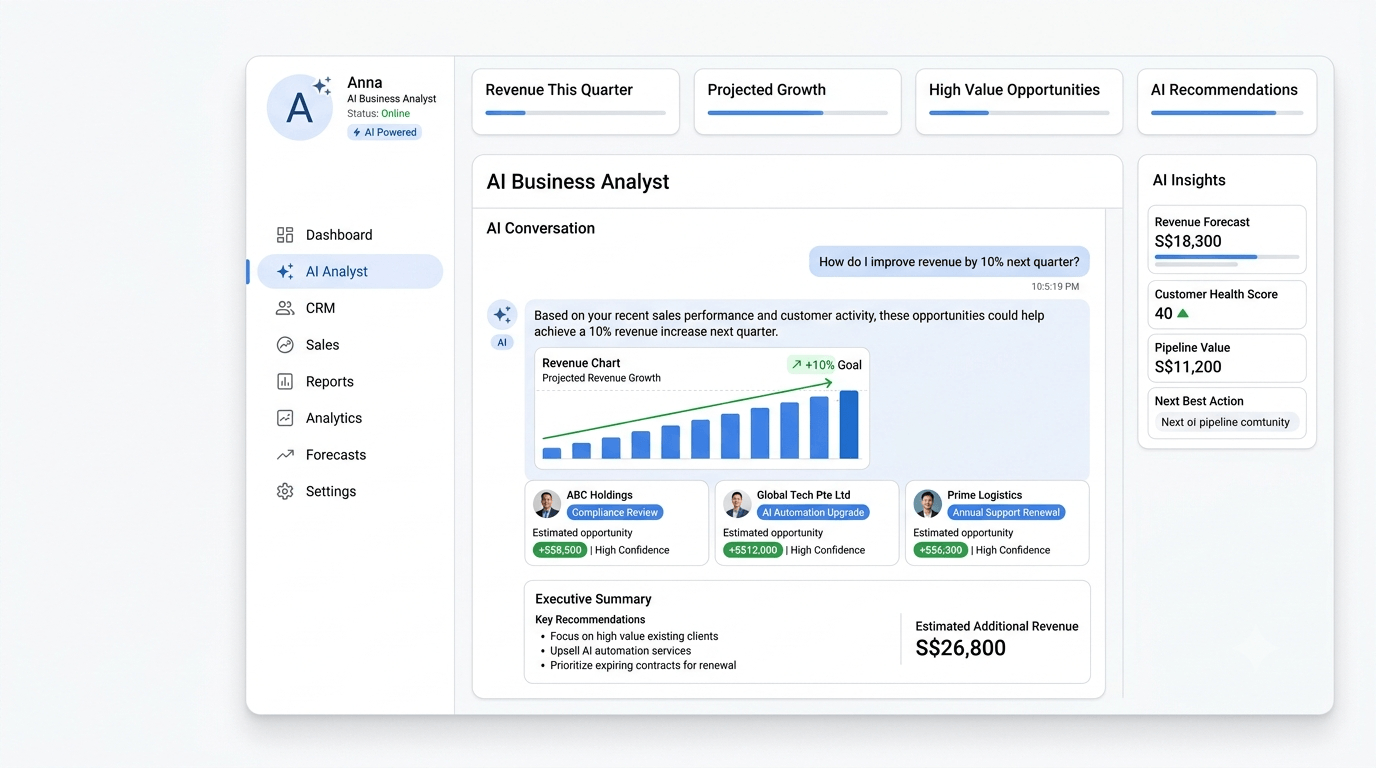Image resolution: width=1376 pixels, height=768 pixels.
Task: Click the +S$8,500 opportunity amount
Action: coord(560,550)
